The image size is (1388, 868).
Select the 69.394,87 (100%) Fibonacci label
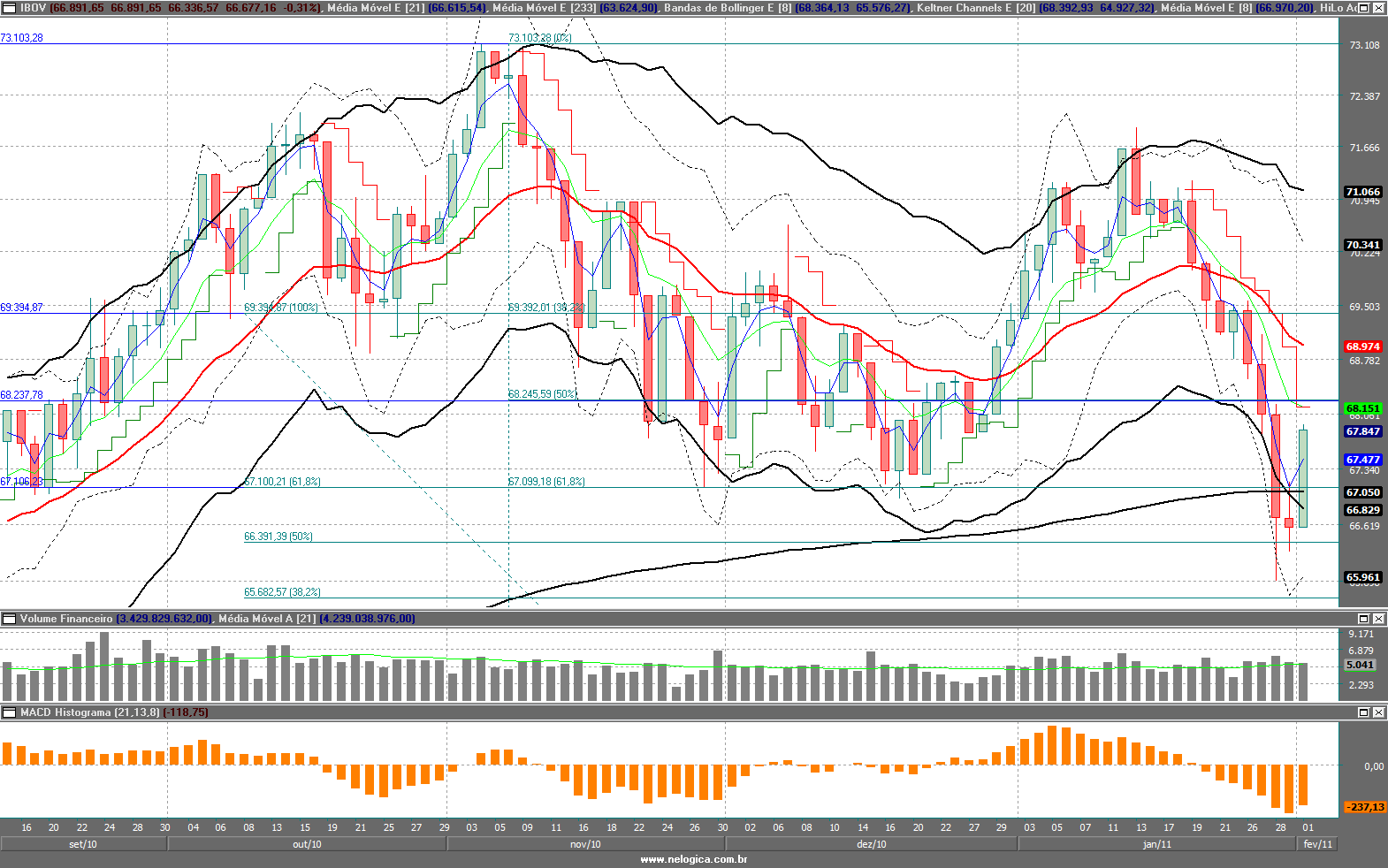click(x=281, y=308)
